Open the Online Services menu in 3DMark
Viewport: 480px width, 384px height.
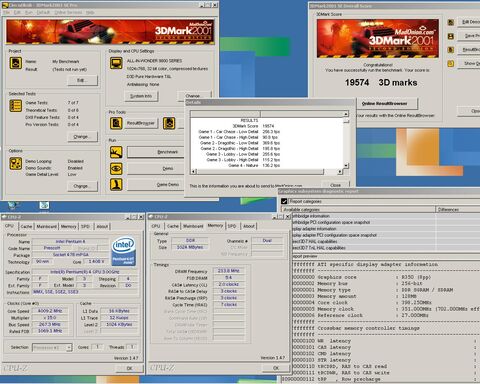68,12
